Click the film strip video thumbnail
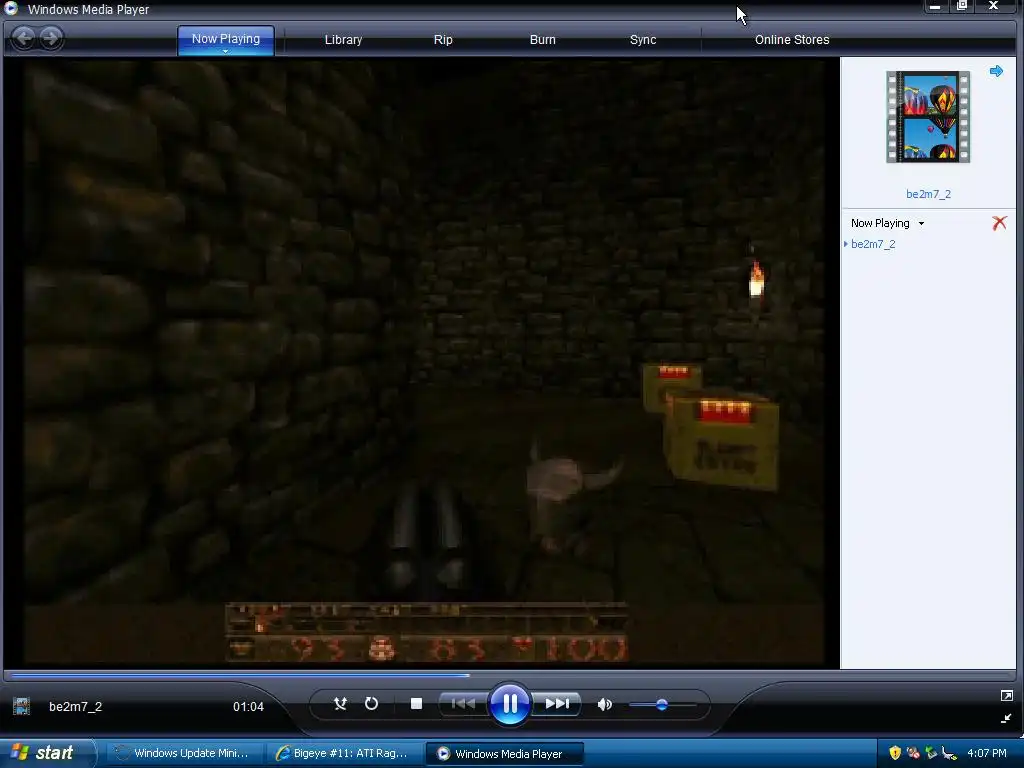 (928, 117)
